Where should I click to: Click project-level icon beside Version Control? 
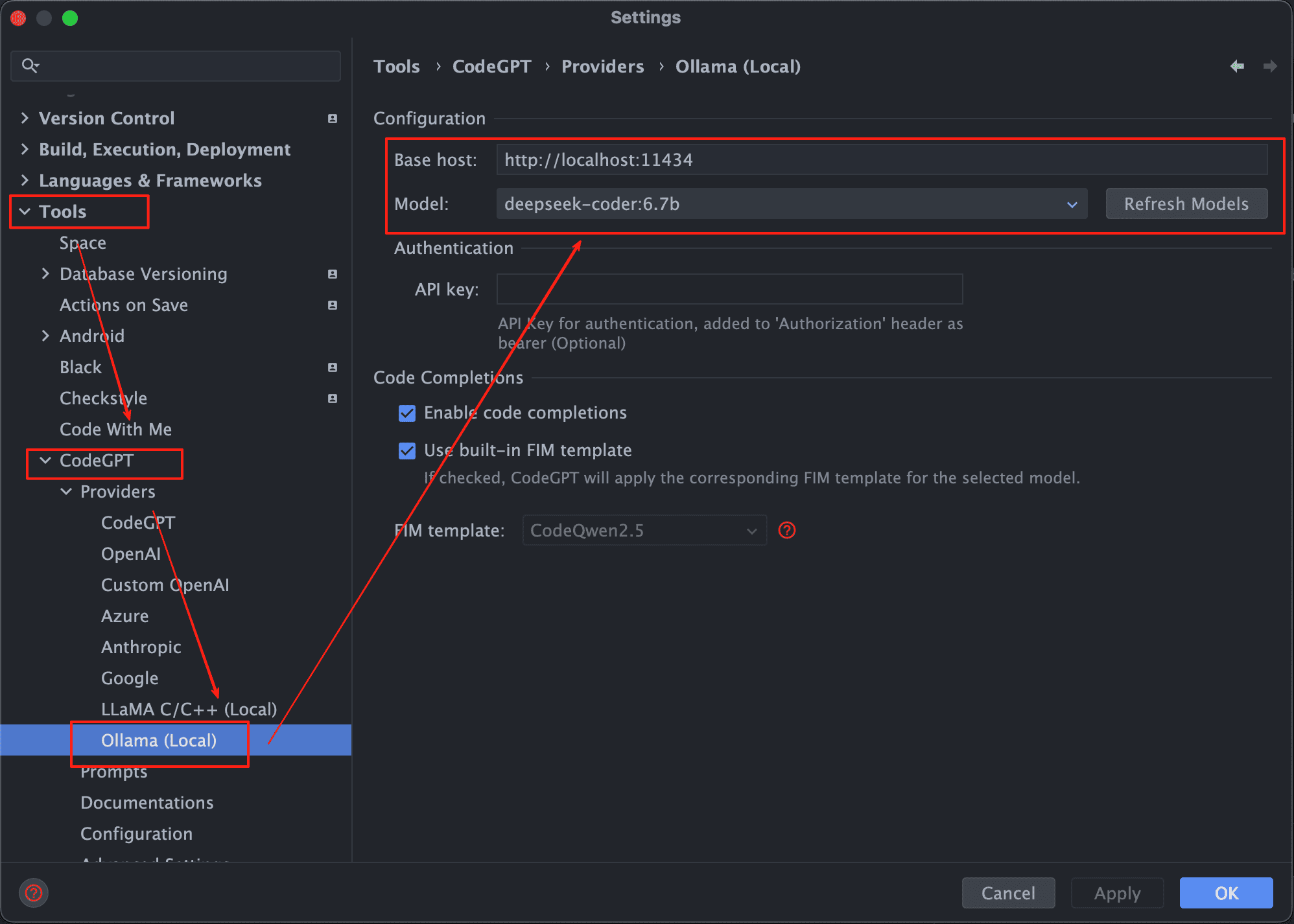tap(333, 119)
